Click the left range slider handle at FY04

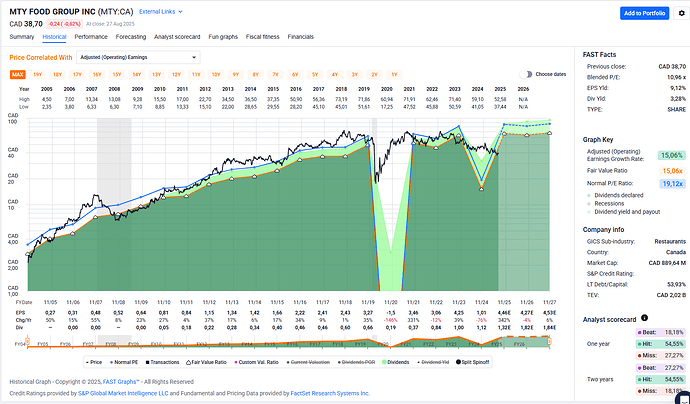click(27, 342)
